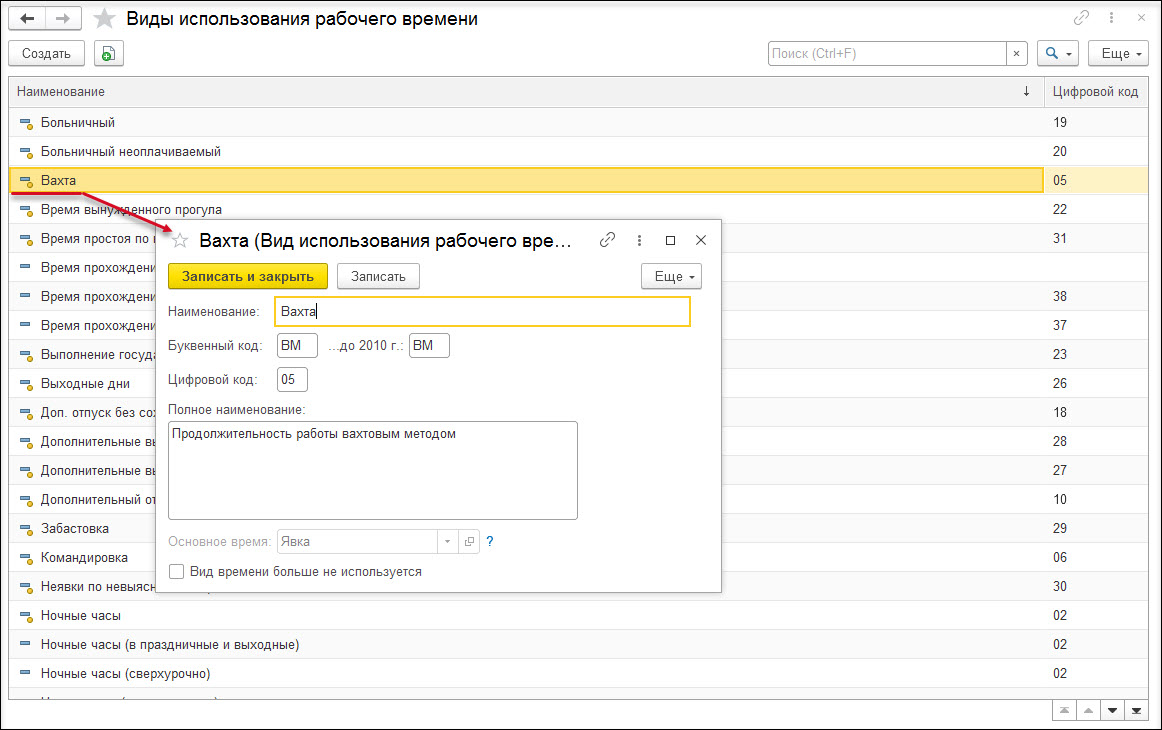Copy link icon in Вахта dialog header
Viewport: 1162px width, 730px height.
(607, 240)
